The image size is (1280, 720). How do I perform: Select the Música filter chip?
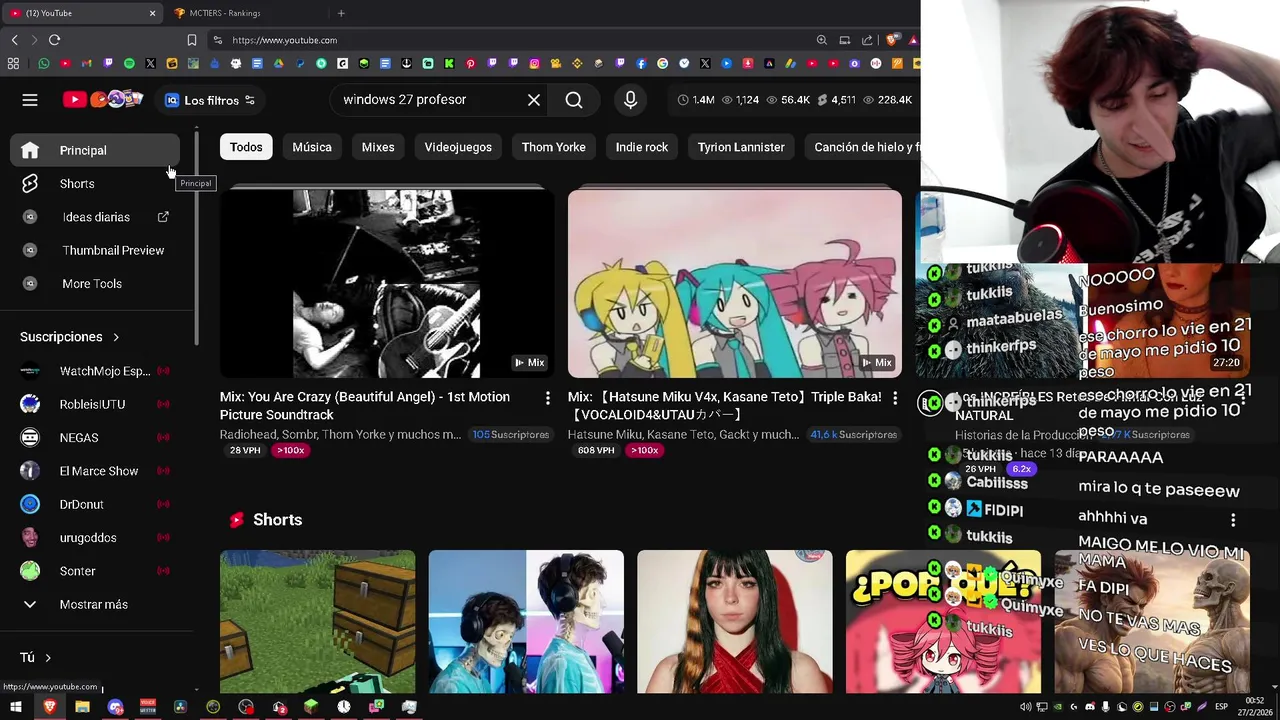[312, 147]
